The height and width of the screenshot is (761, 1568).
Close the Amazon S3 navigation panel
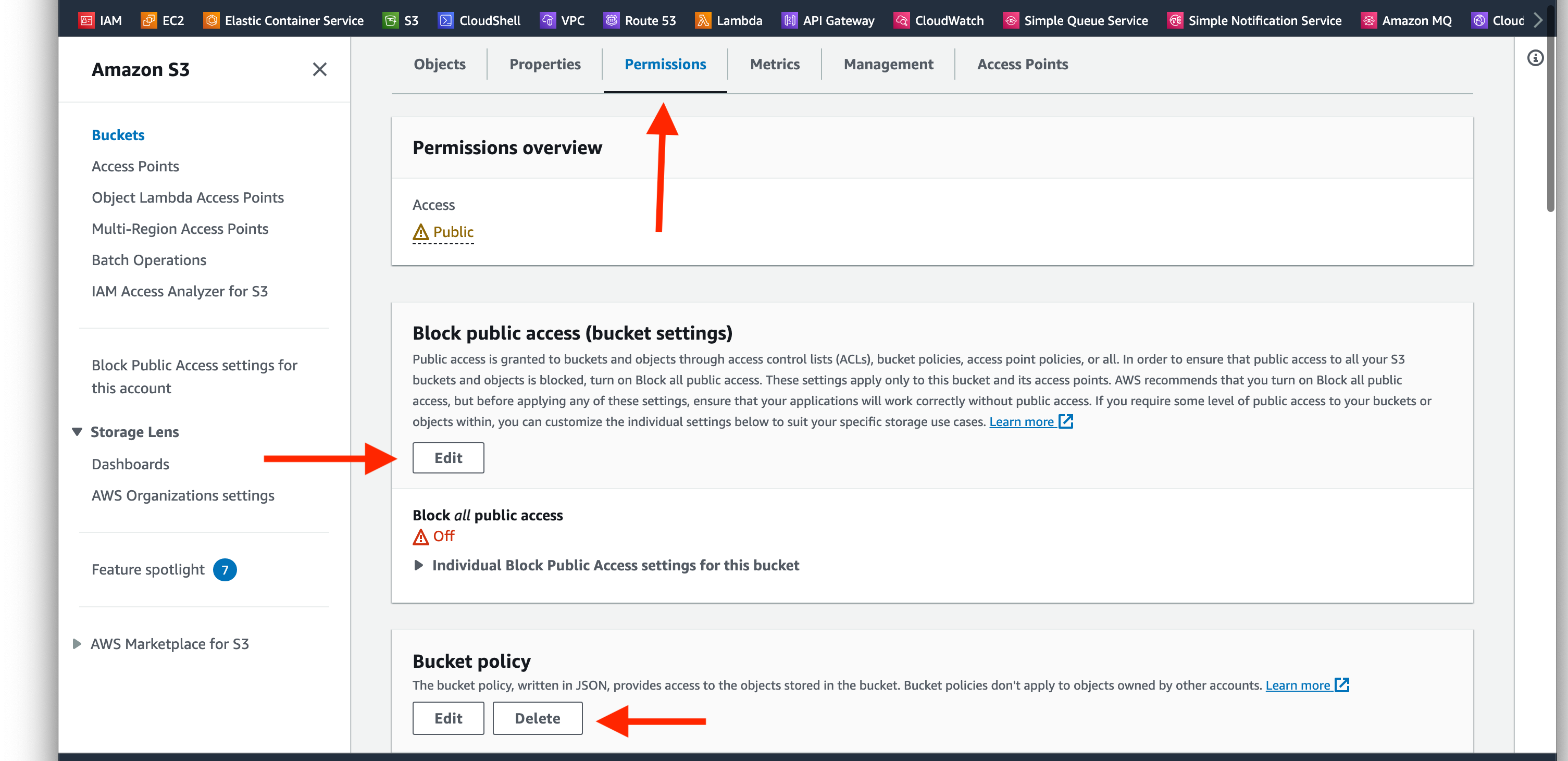pyautogui.click(x=319, y=69)
